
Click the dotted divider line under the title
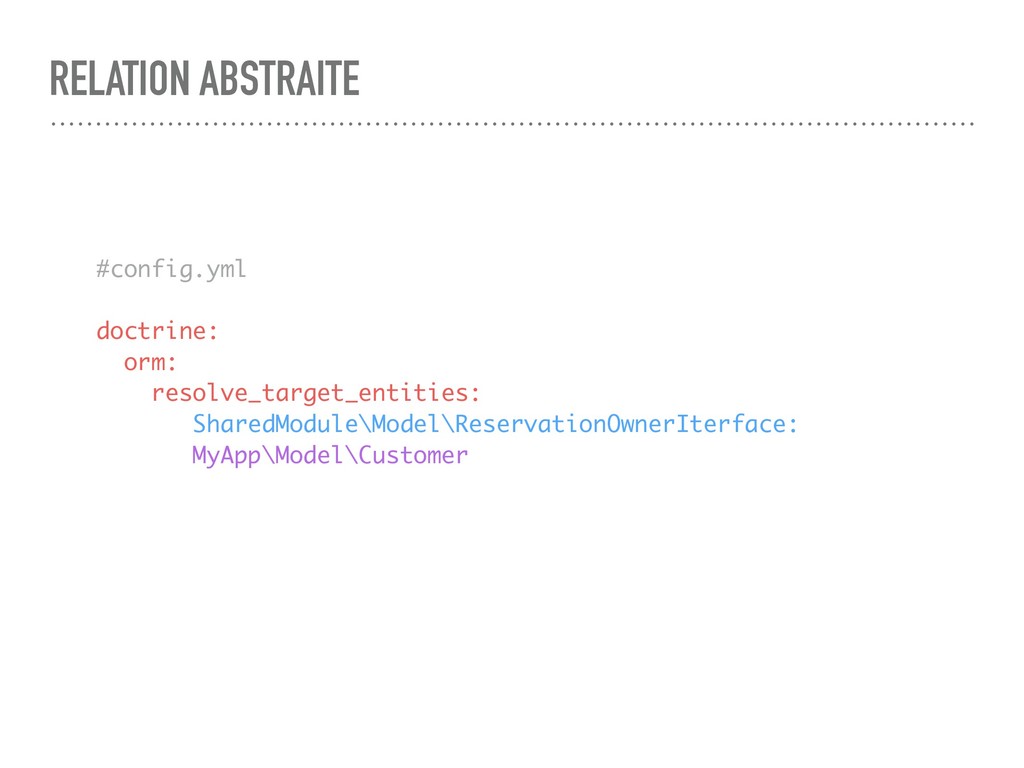[513, 123]
